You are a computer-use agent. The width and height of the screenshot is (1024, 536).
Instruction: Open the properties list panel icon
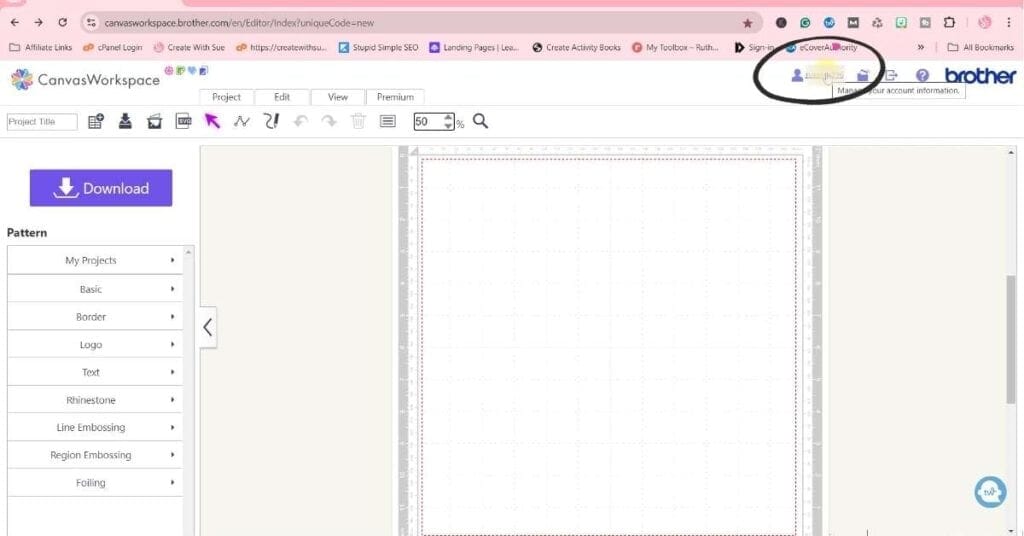[387, 121]
